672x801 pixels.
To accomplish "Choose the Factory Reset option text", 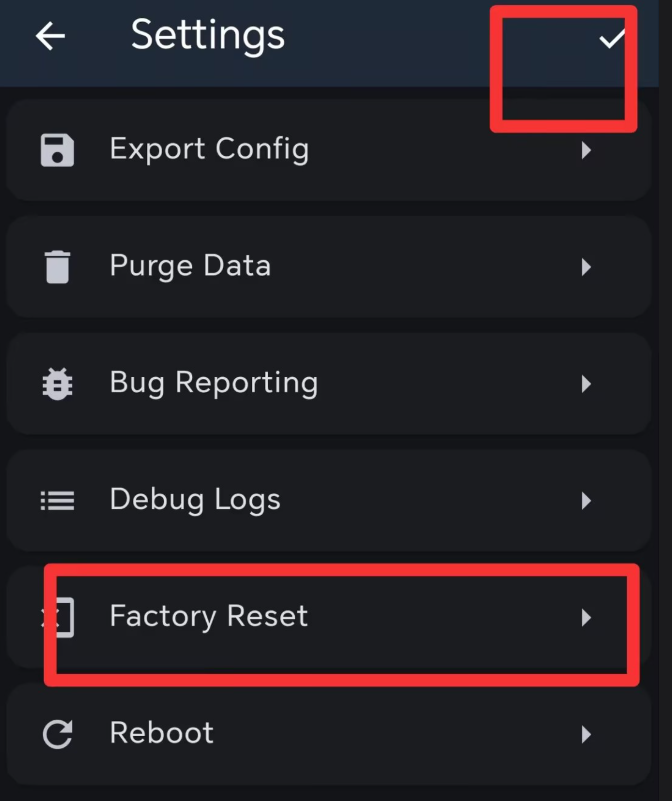I will (209, 616).
